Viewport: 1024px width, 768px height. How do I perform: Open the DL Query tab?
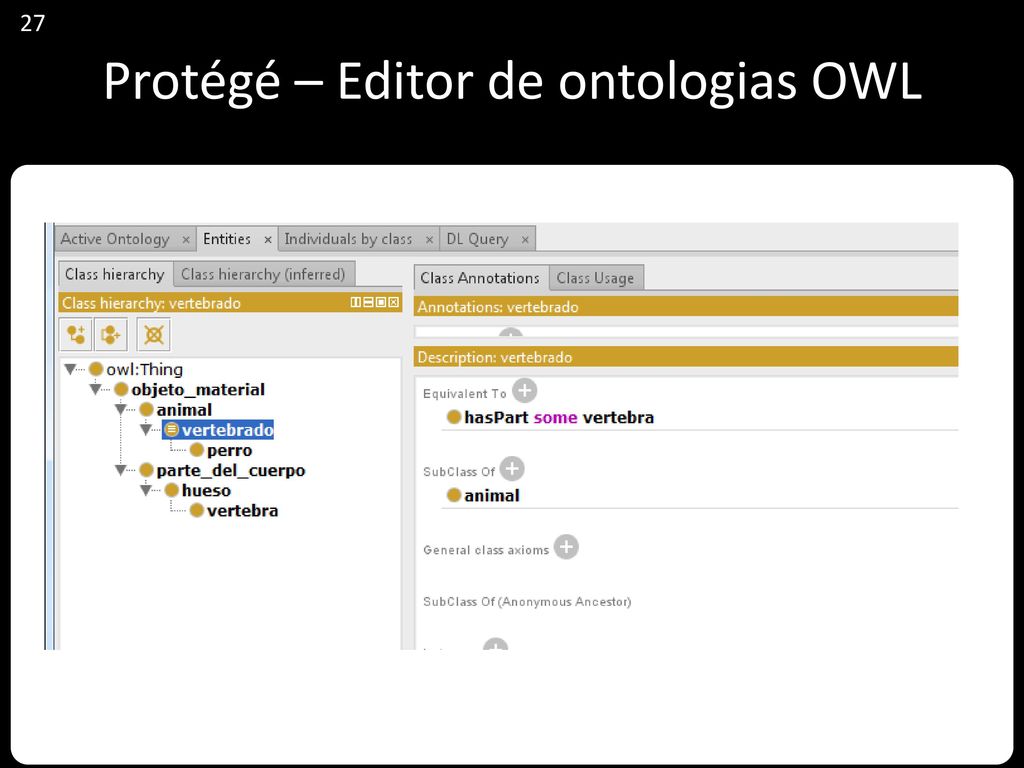click(x=477, y=239)
